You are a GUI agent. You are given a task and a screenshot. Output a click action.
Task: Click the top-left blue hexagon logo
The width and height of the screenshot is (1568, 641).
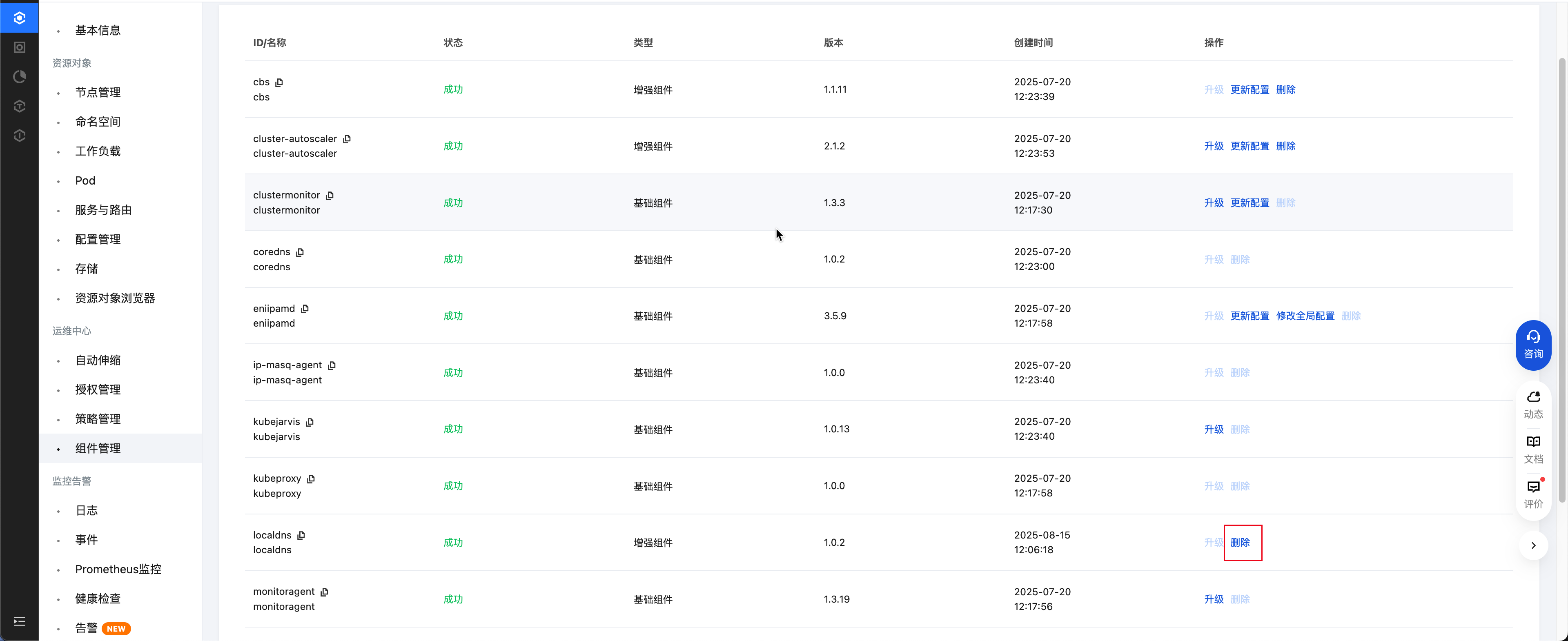click(20, 18)
